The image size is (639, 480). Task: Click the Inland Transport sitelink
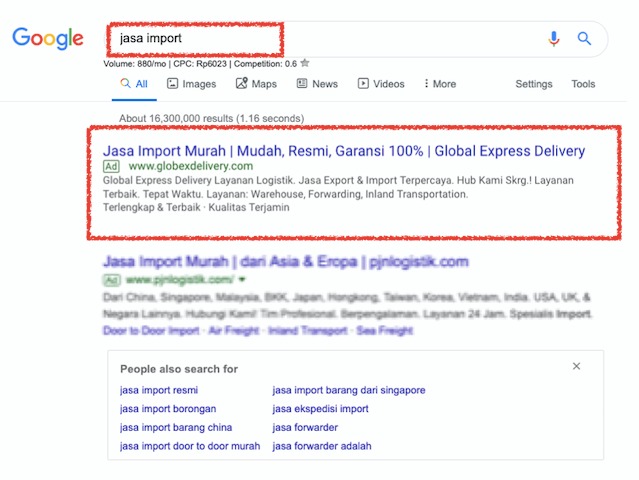point(308,330)
